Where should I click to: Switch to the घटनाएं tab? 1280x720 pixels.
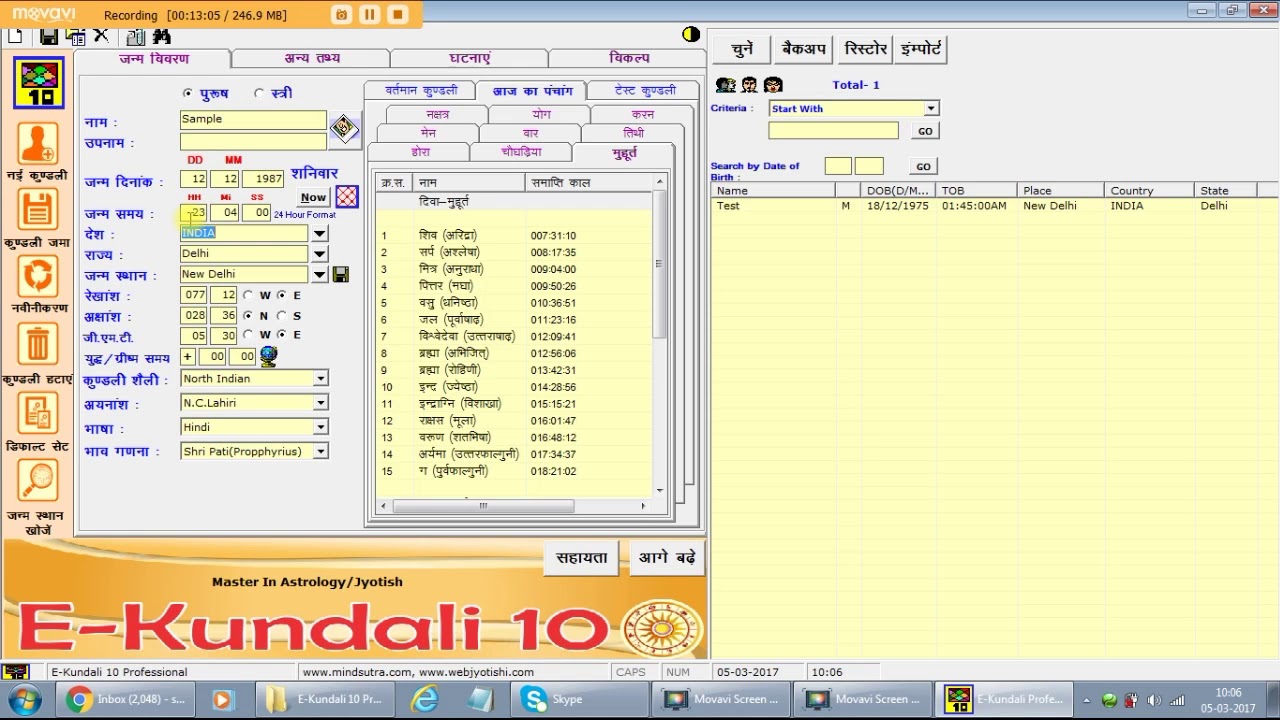(x=470, y=59)
